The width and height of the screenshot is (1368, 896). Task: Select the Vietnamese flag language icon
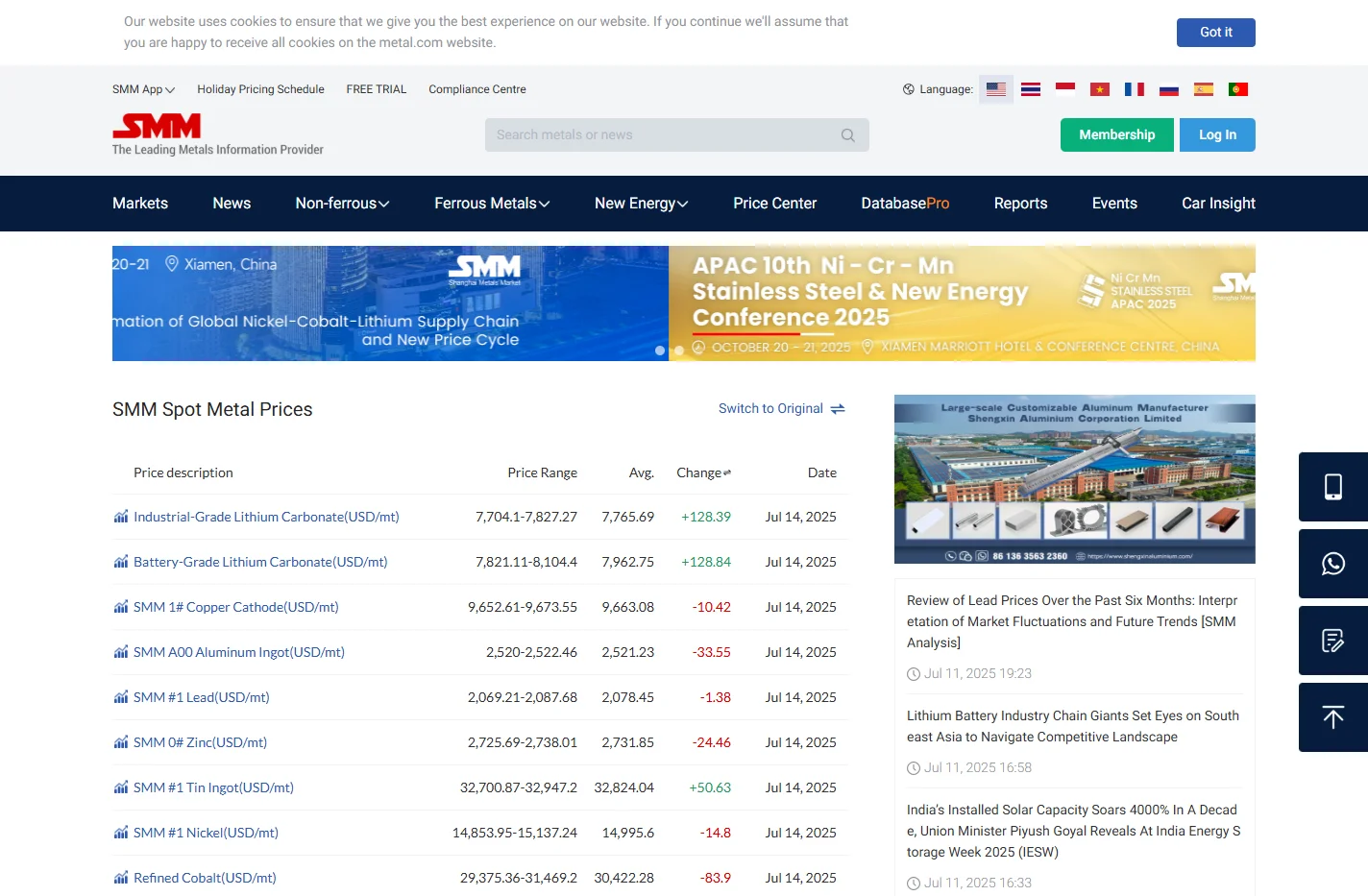pyautogui.click(x=1100, y=89)
